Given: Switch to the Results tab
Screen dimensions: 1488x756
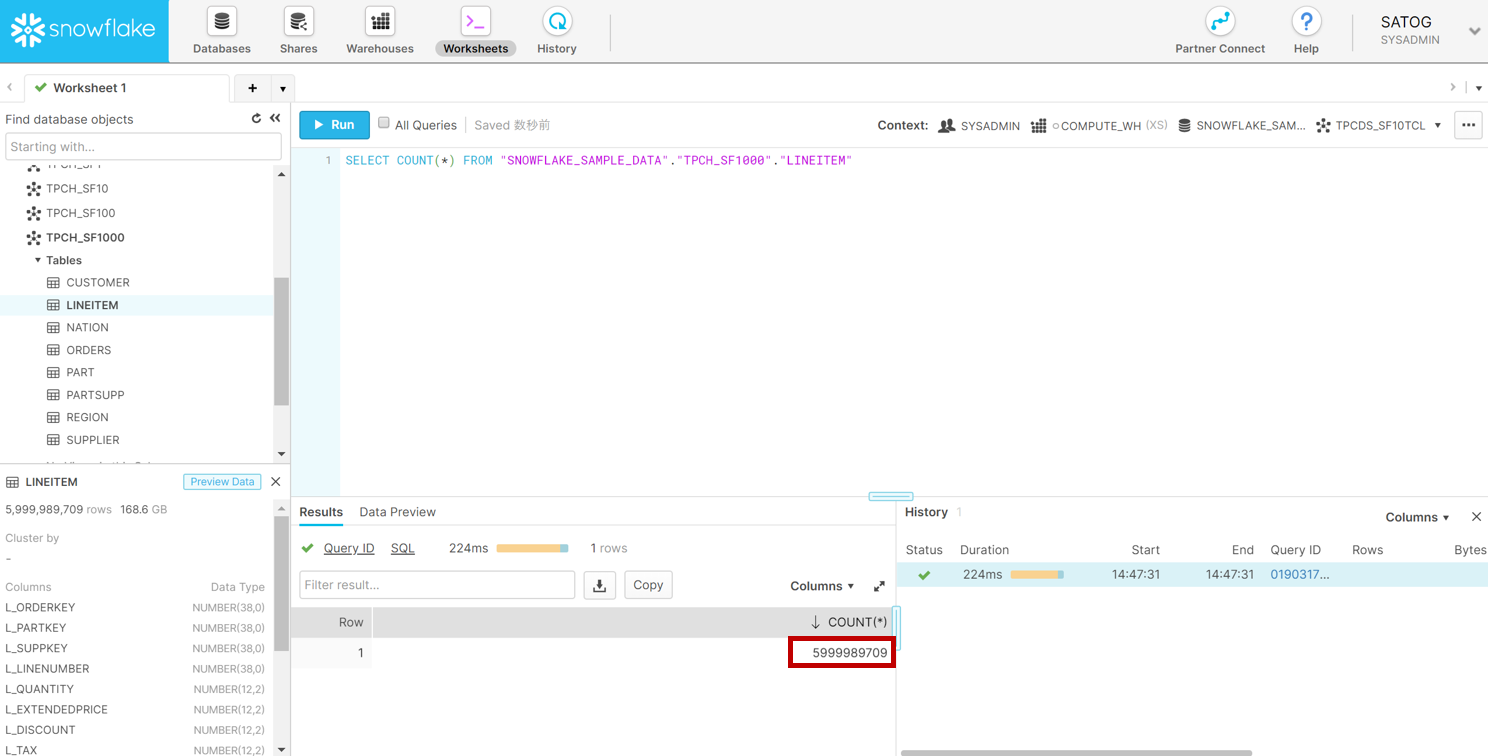Looking at the screenshot, I should pos(321,512).
